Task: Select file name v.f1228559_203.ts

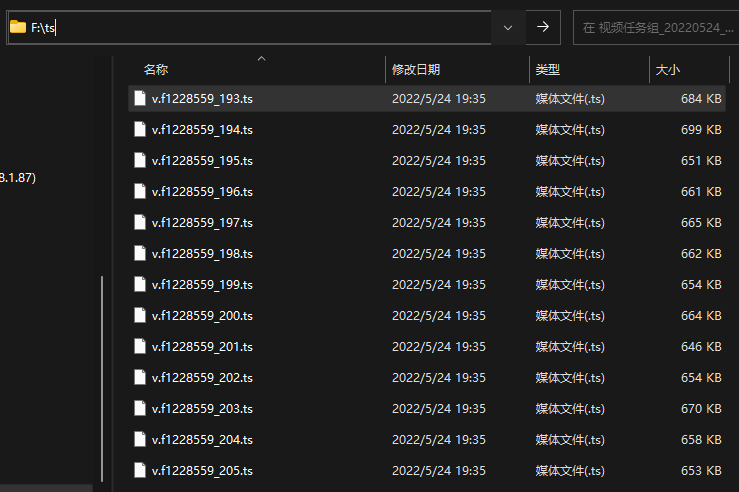Action: point(202,409)
